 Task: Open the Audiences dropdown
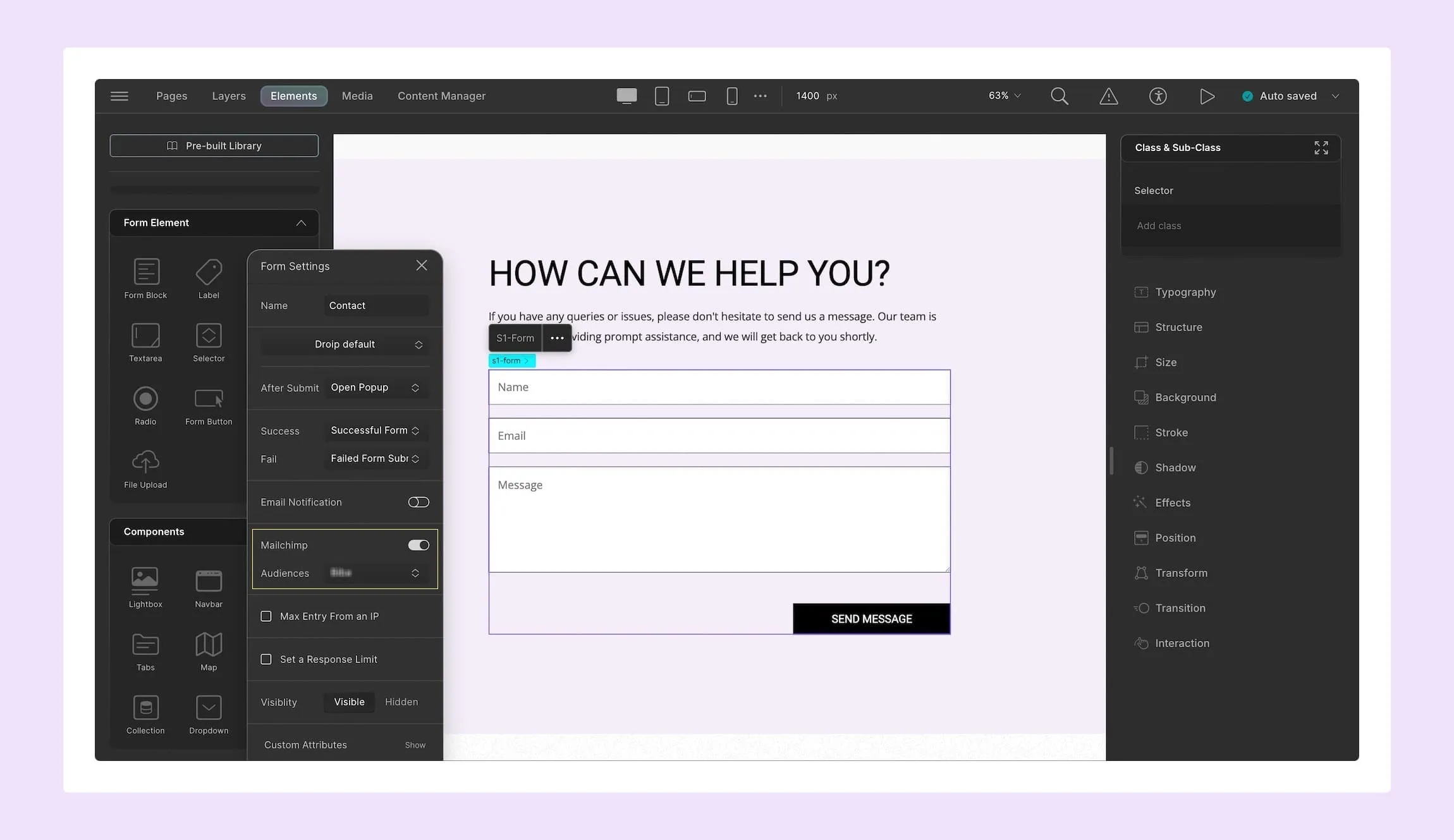376,573
